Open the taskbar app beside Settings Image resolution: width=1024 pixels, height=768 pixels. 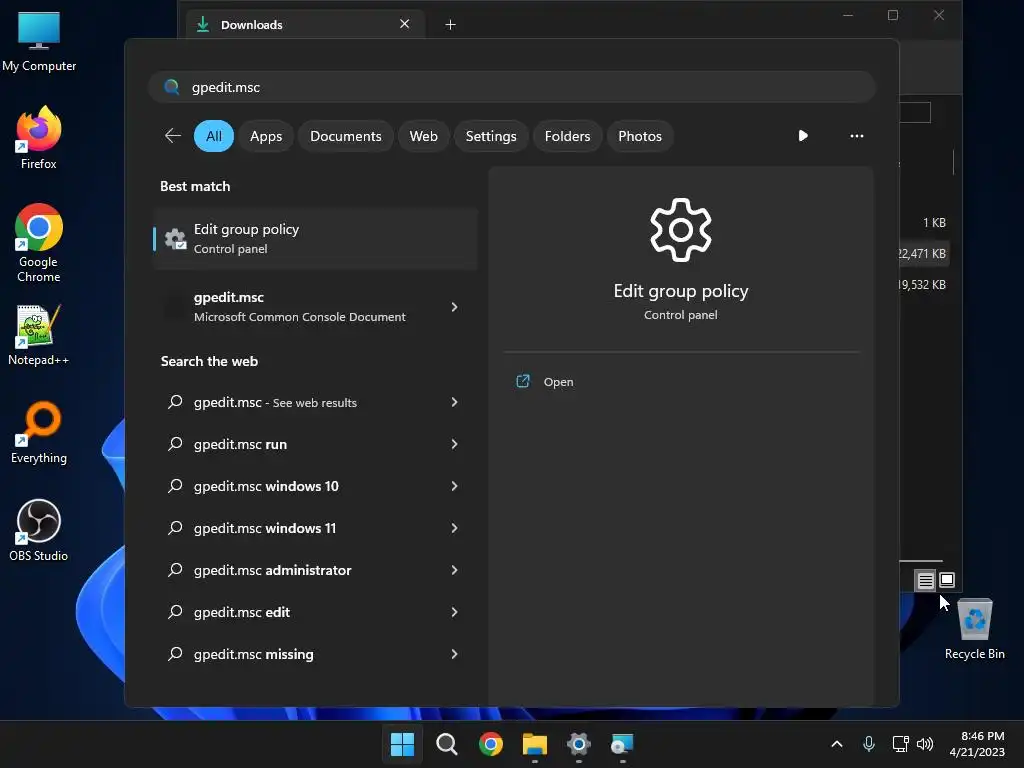tap(622, 744)
